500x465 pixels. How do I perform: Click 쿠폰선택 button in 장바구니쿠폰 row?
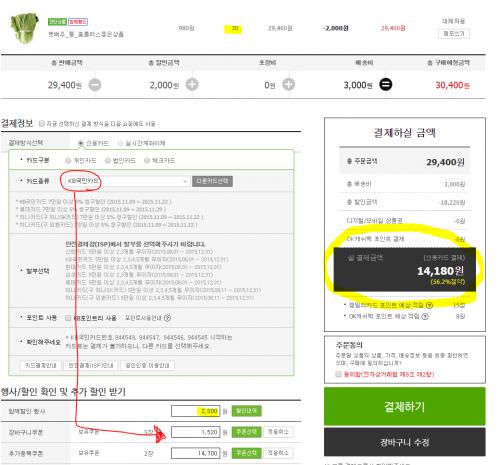tap(246, 432)
